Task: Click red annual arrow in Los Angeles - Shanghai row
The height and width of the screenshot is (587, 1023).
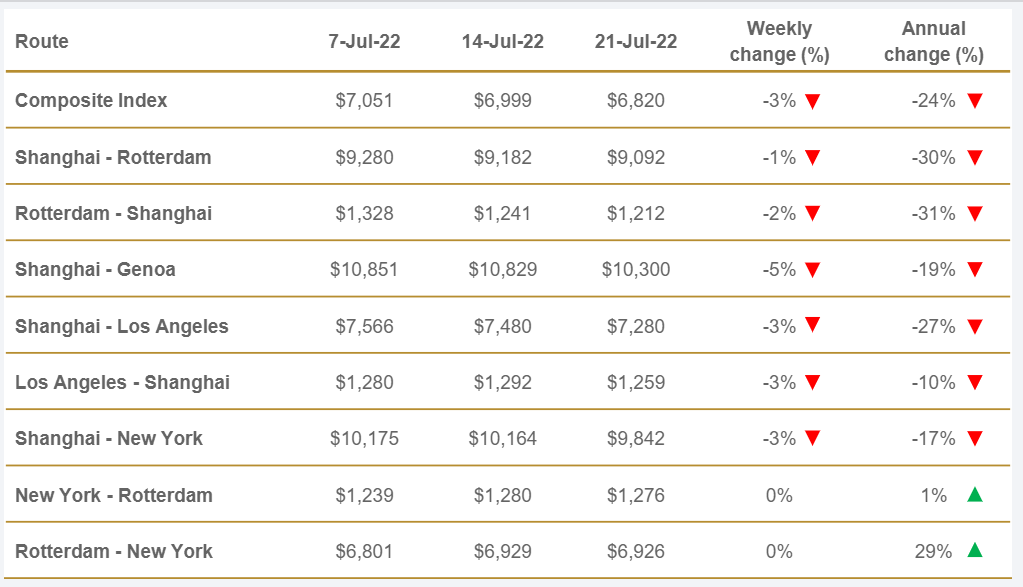Action: (x=975, y=382)
